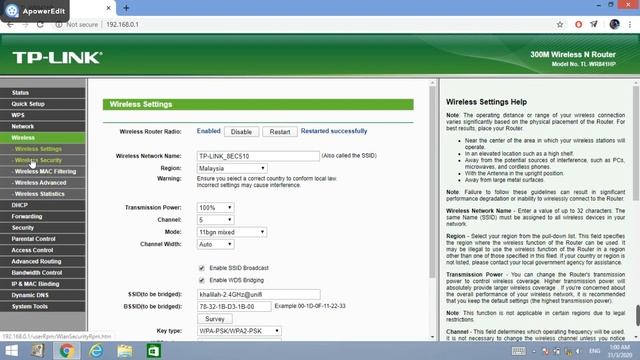
Task: Open Chrome three-dot menu
Action: click(x=630, y=24)
